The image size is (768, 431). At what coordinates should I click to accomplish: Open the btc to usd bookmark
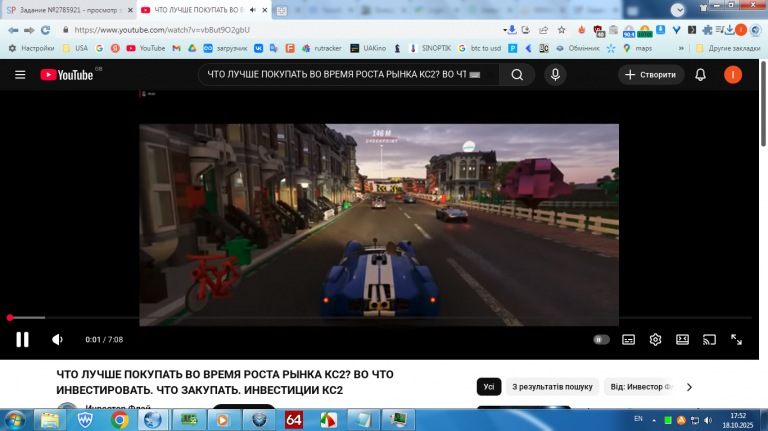point(480,48)
